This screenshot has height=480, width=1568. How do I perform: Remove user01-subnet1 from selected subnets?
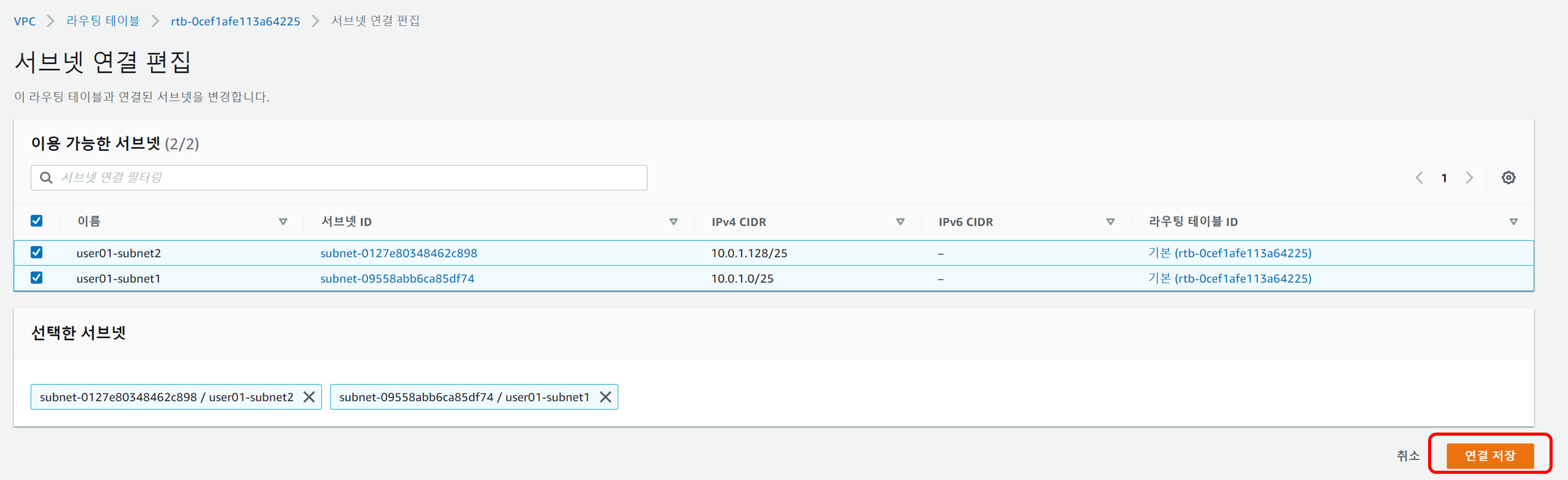[x=605, y=397]
